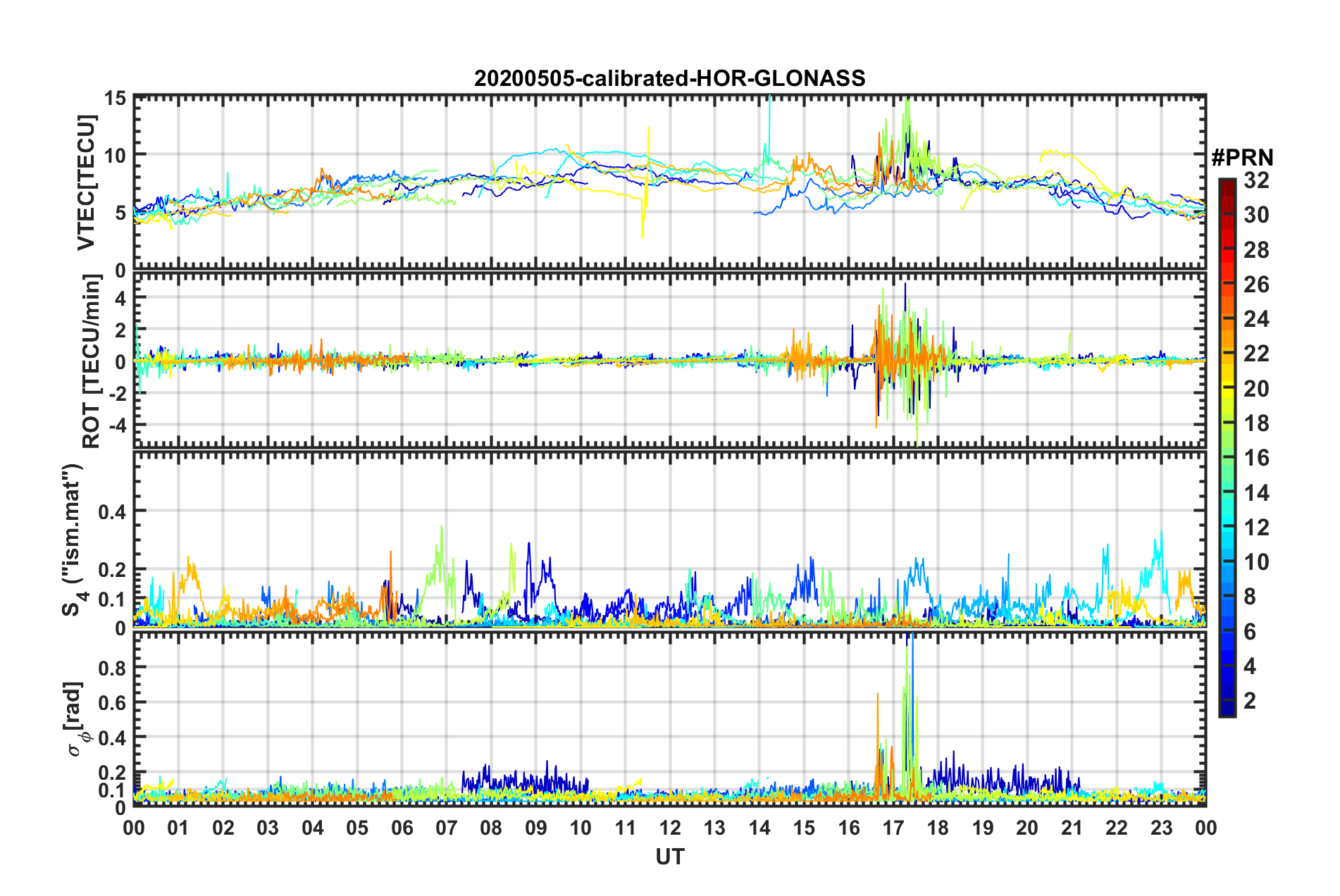
Task: Click the 0.2 tick on the S4 axis
Action: tap(113, 570)
